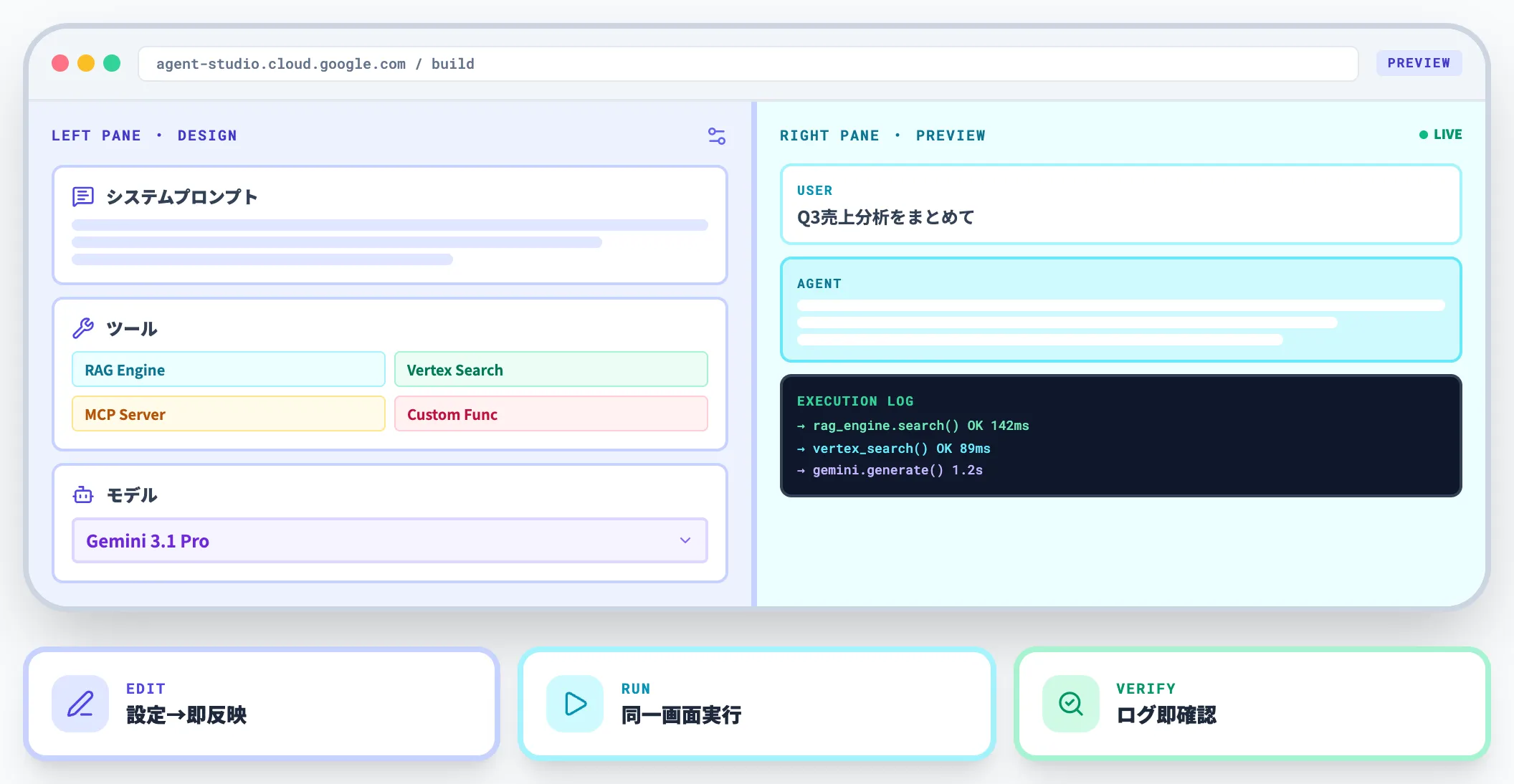Click the wrench icon beside ツール
This screenshot has width=1514, height=784.
pyautogui.click(x=83, y=328)
